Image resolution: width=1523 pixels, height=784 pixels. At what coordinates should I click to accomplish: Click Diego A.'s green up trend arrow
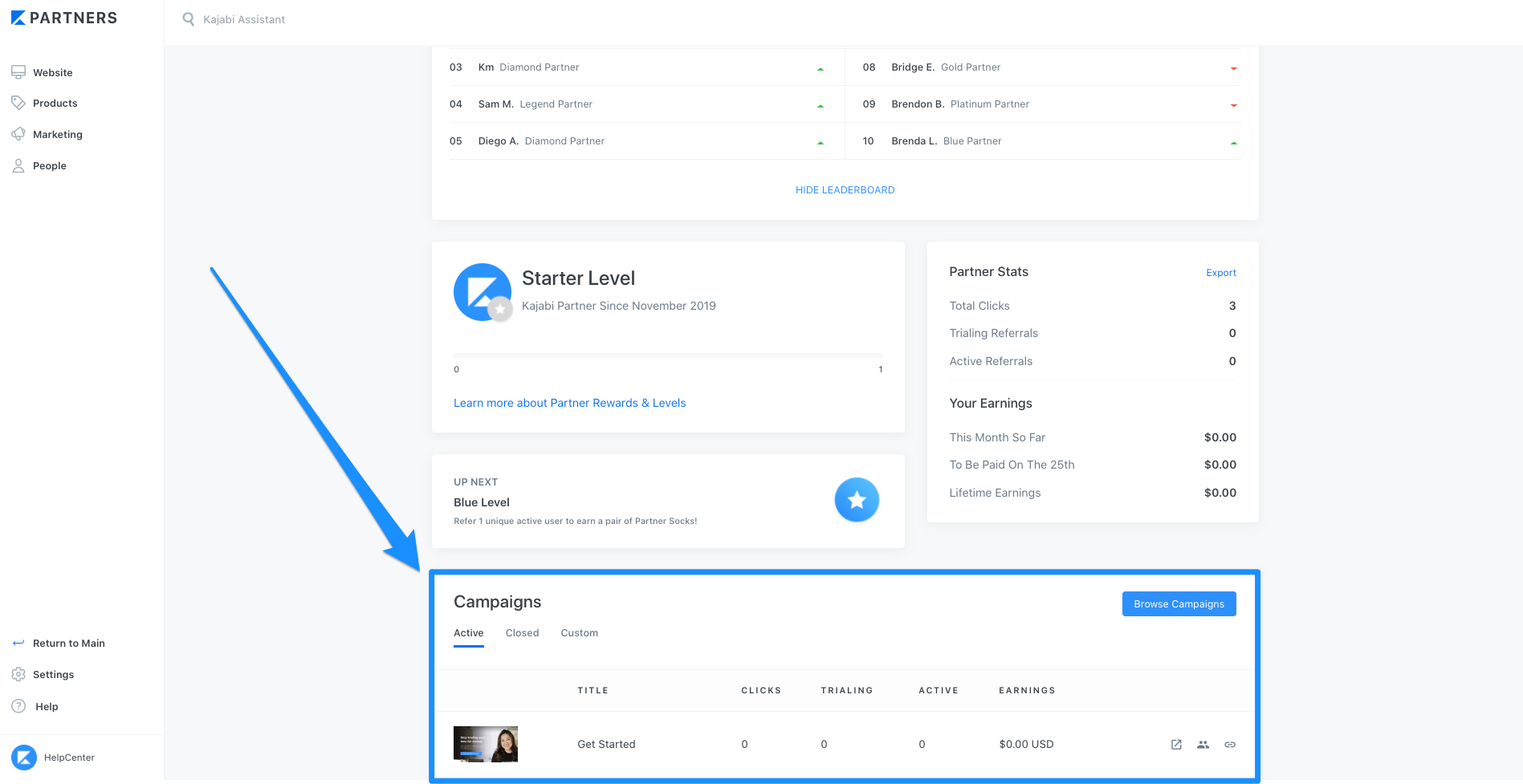820,143
